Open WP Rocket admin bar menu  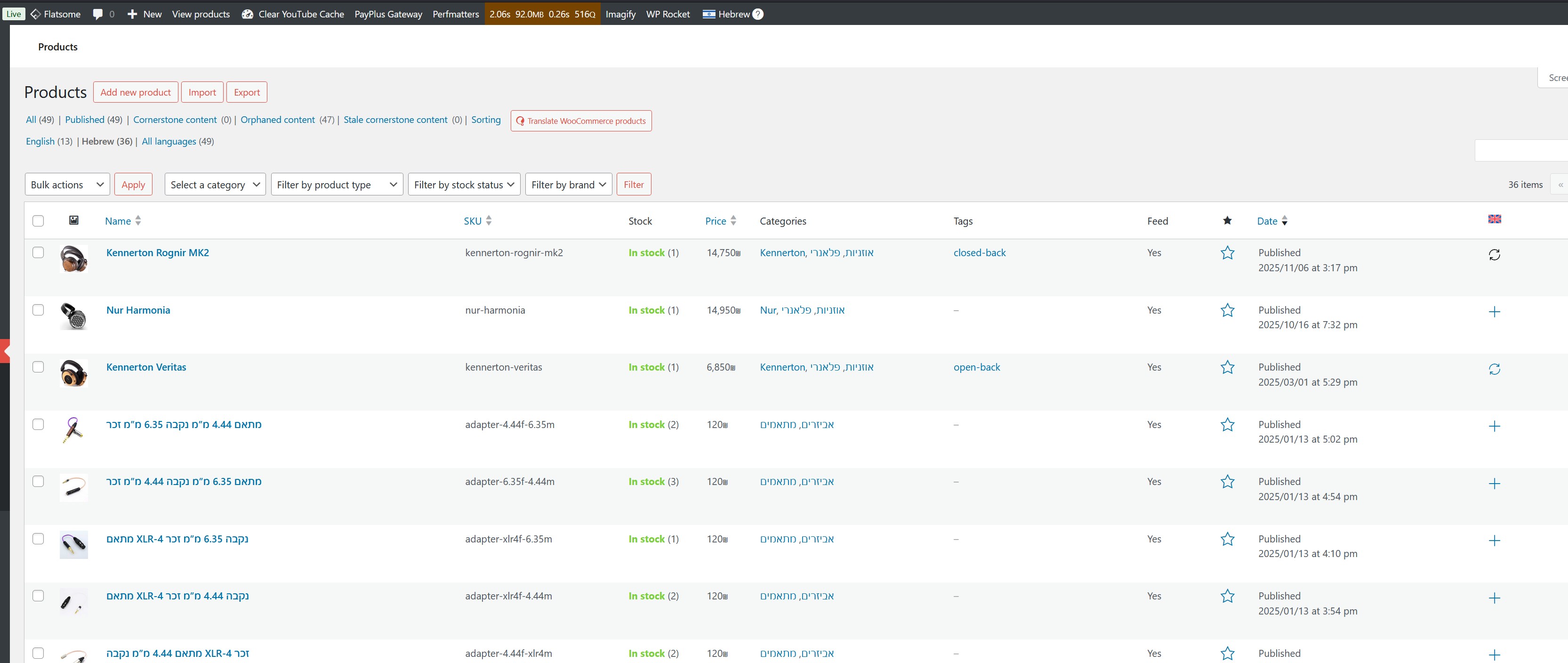pos(667,14)
